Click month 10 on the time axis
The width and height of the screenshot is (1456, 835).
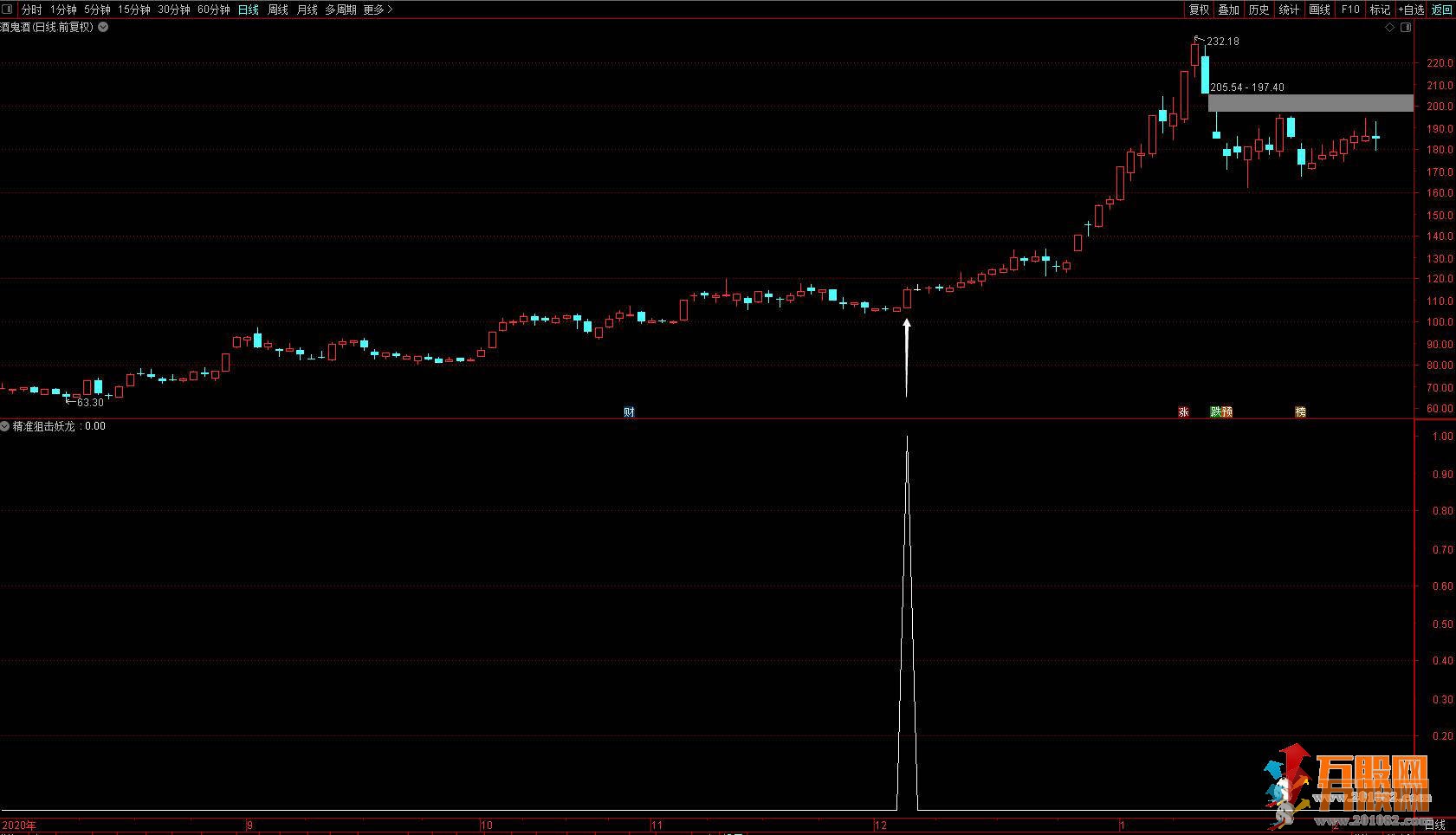[487, 825]
